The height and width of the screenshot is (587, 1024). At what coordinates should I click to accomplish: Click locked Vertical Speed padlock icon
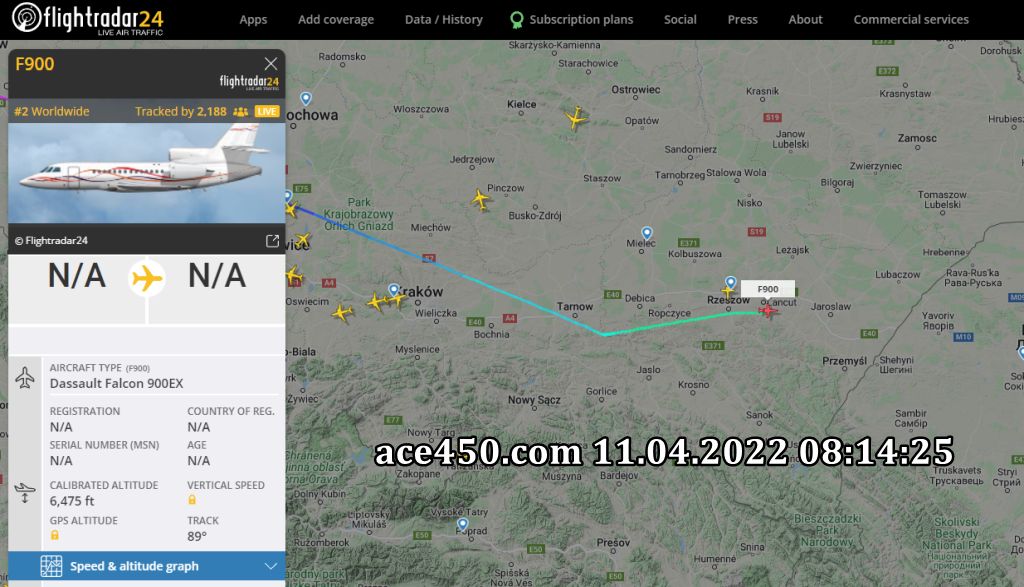click(192, 500)
